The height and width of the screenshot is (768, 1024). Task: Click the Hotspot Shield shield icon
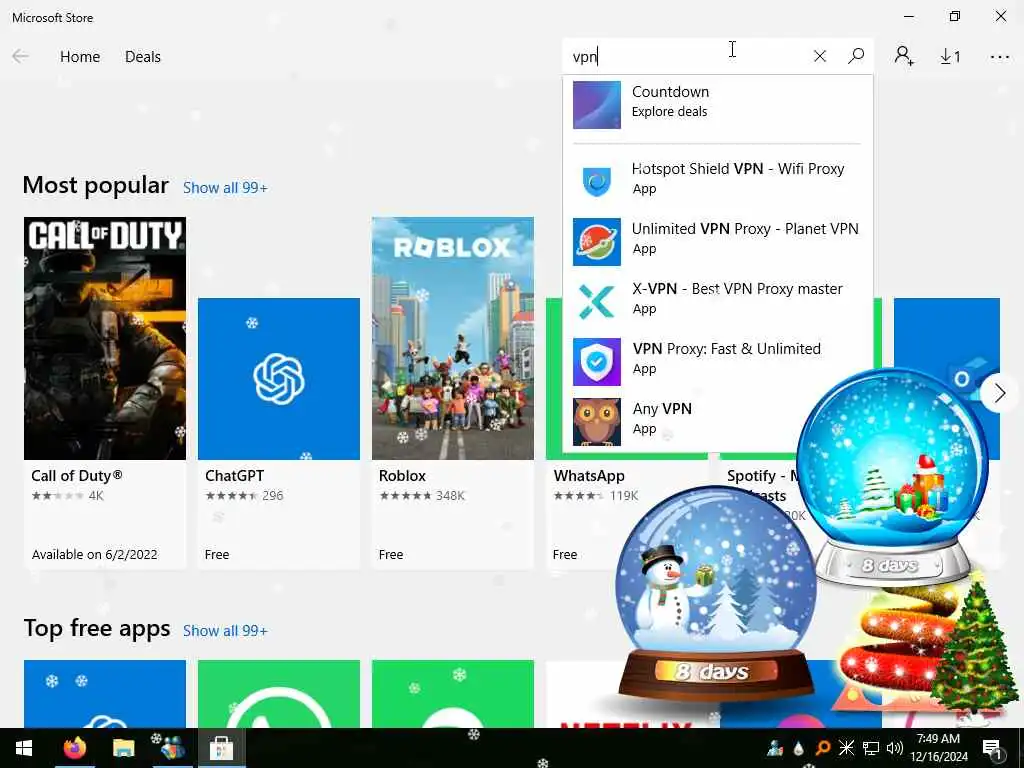pos(596,182)
